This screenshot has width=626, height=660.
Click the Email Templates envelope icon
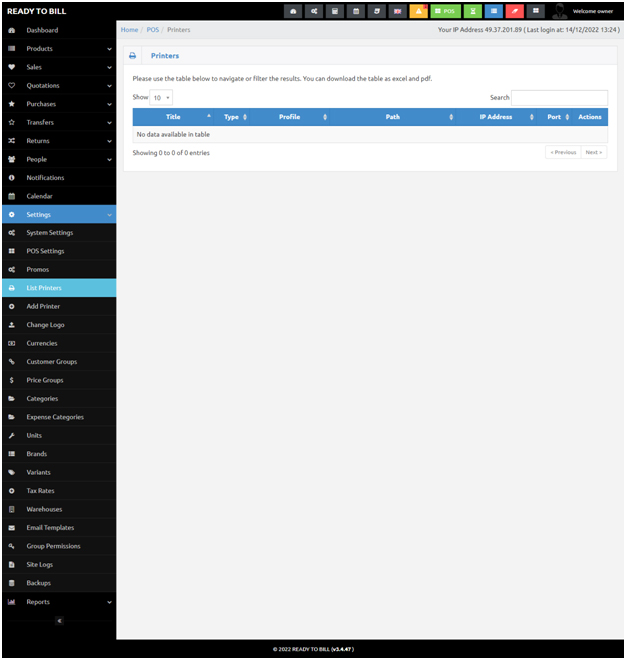click(12, 528)
